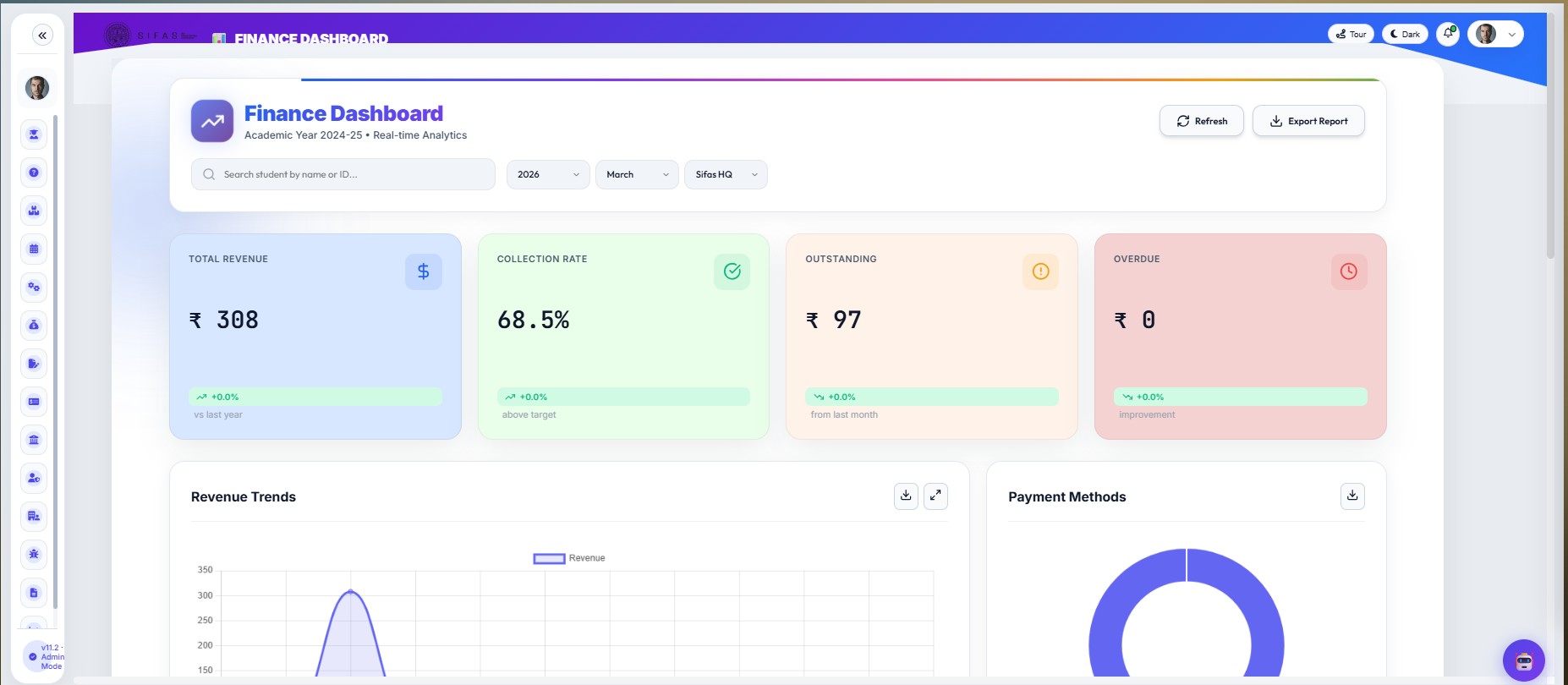Click the Refresh button

[x=1202, y=121]
